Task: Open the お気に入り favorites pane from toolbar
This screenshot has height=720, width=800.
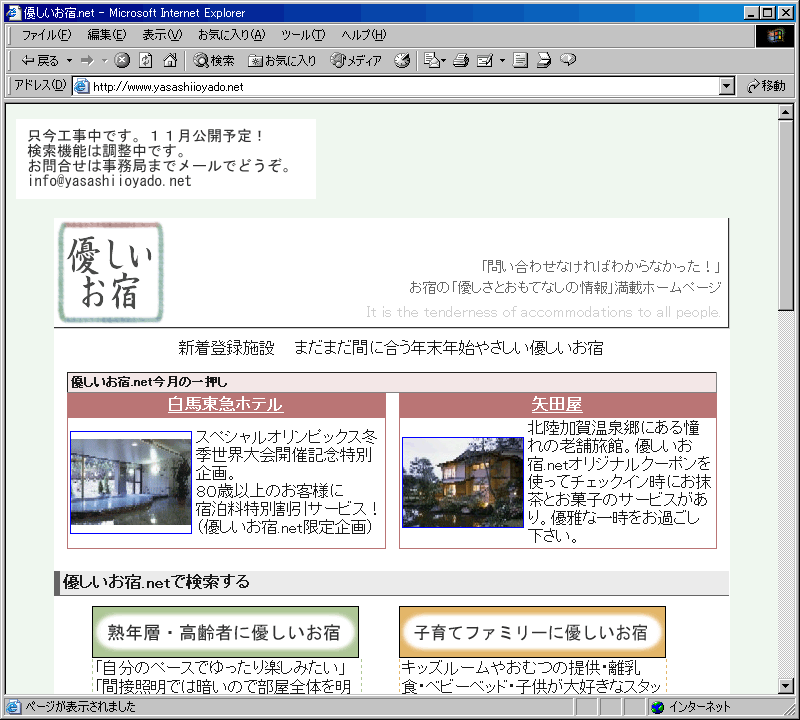Action: 282,61
